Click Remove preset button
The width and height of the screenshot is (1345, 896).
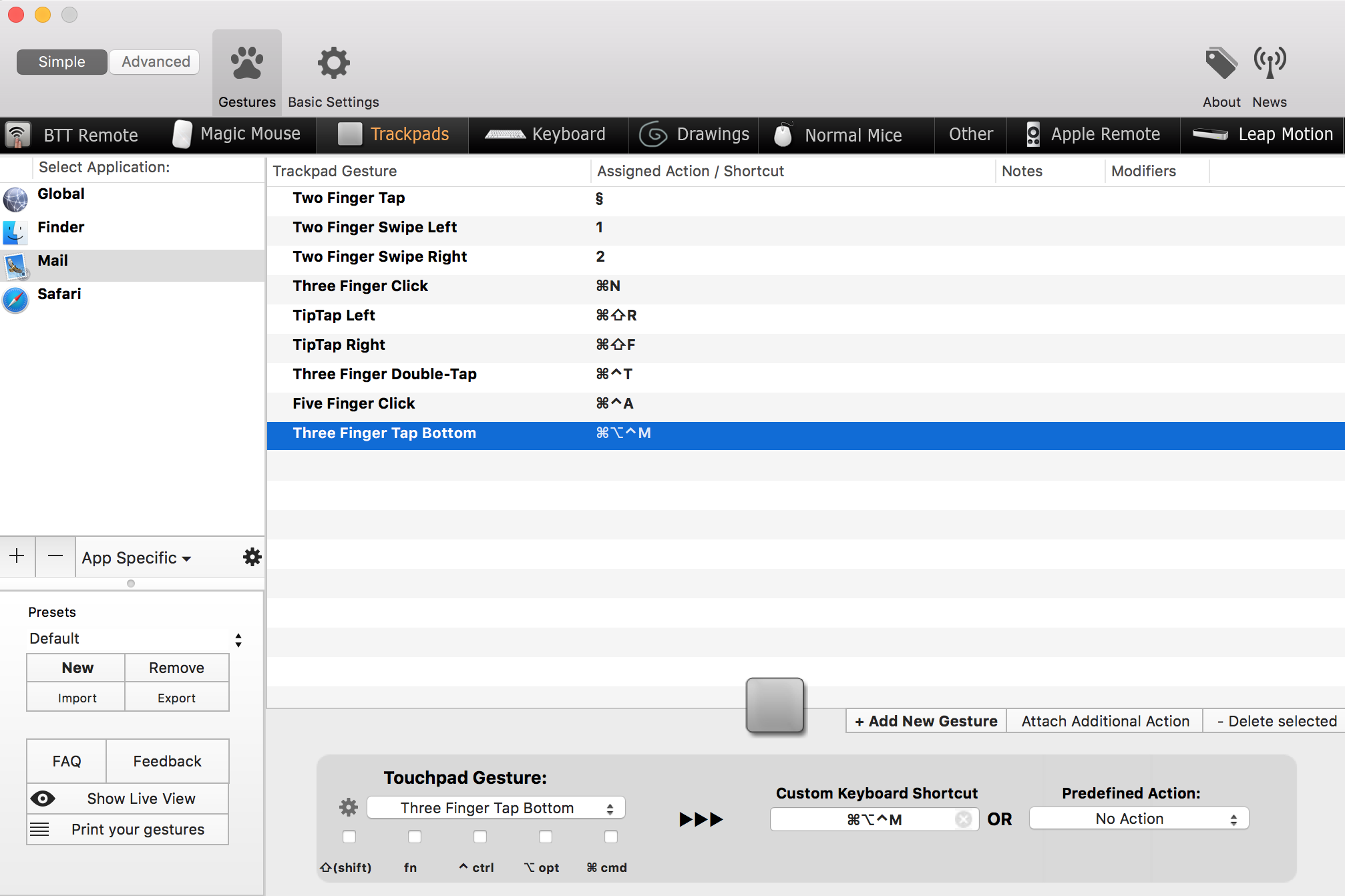[x=176, y=668]
